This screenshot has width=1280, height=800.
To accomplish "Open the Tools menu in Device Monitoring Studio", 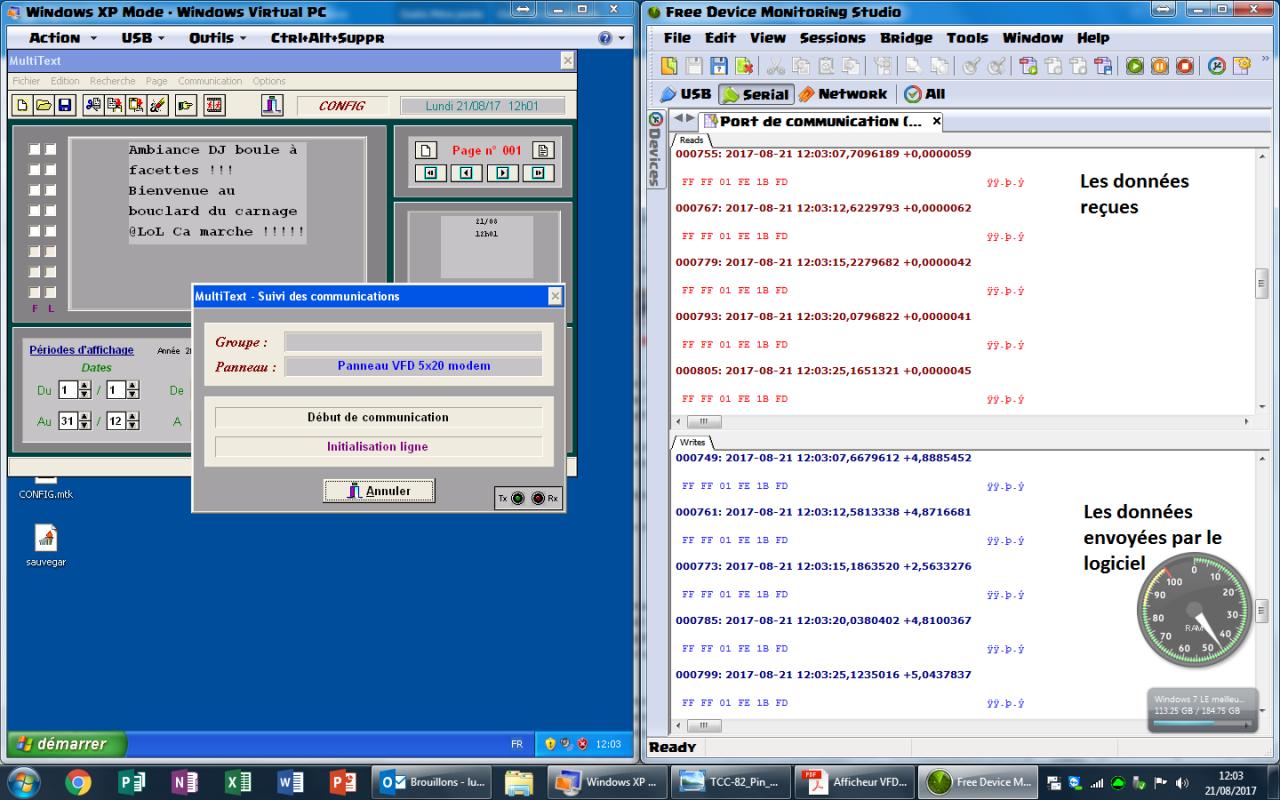I will 967,38.
